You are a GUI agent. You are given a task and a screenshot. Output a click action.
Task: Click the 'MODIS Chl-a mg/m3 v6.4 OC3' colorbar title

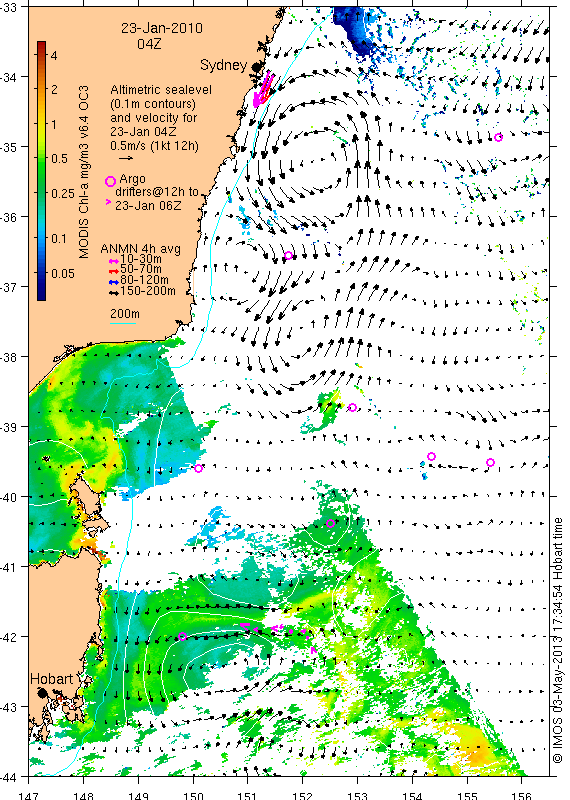pos(84,172)
